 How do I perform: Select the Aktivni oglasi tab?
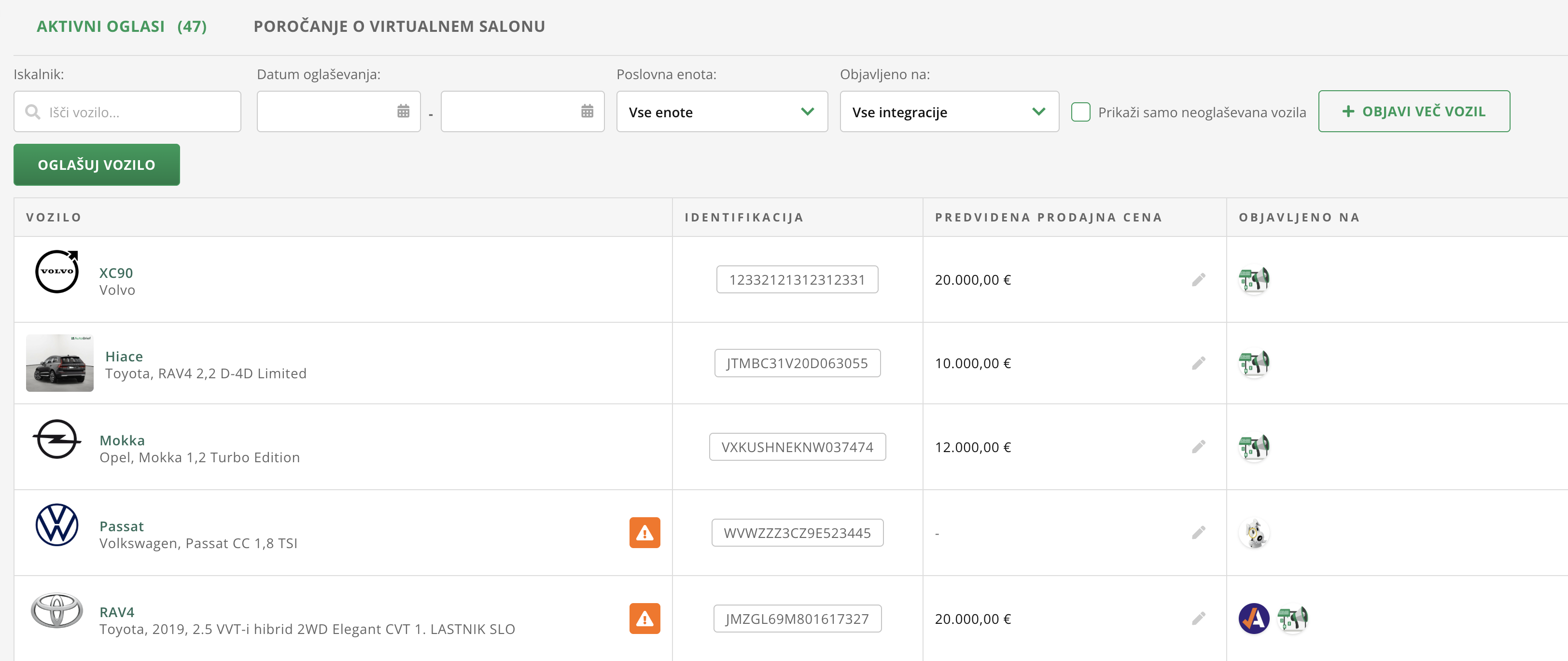[x=121, y=27]
